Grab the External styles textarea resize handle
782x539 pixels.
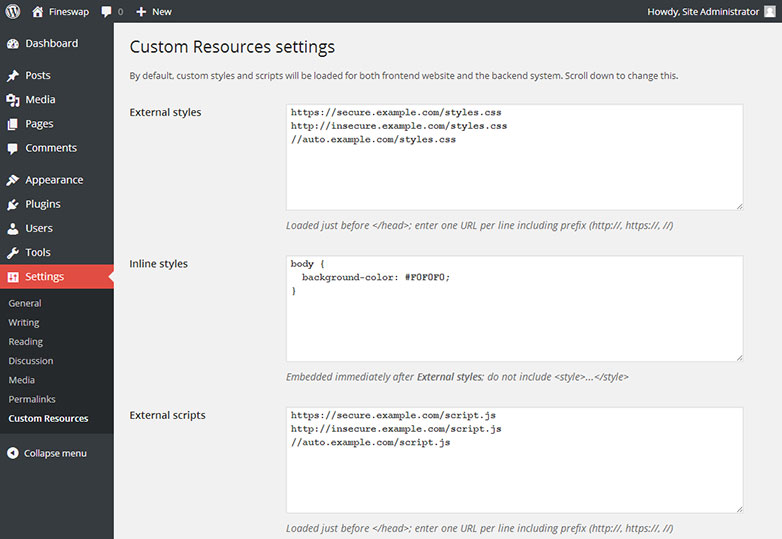[x=739, y=206]
